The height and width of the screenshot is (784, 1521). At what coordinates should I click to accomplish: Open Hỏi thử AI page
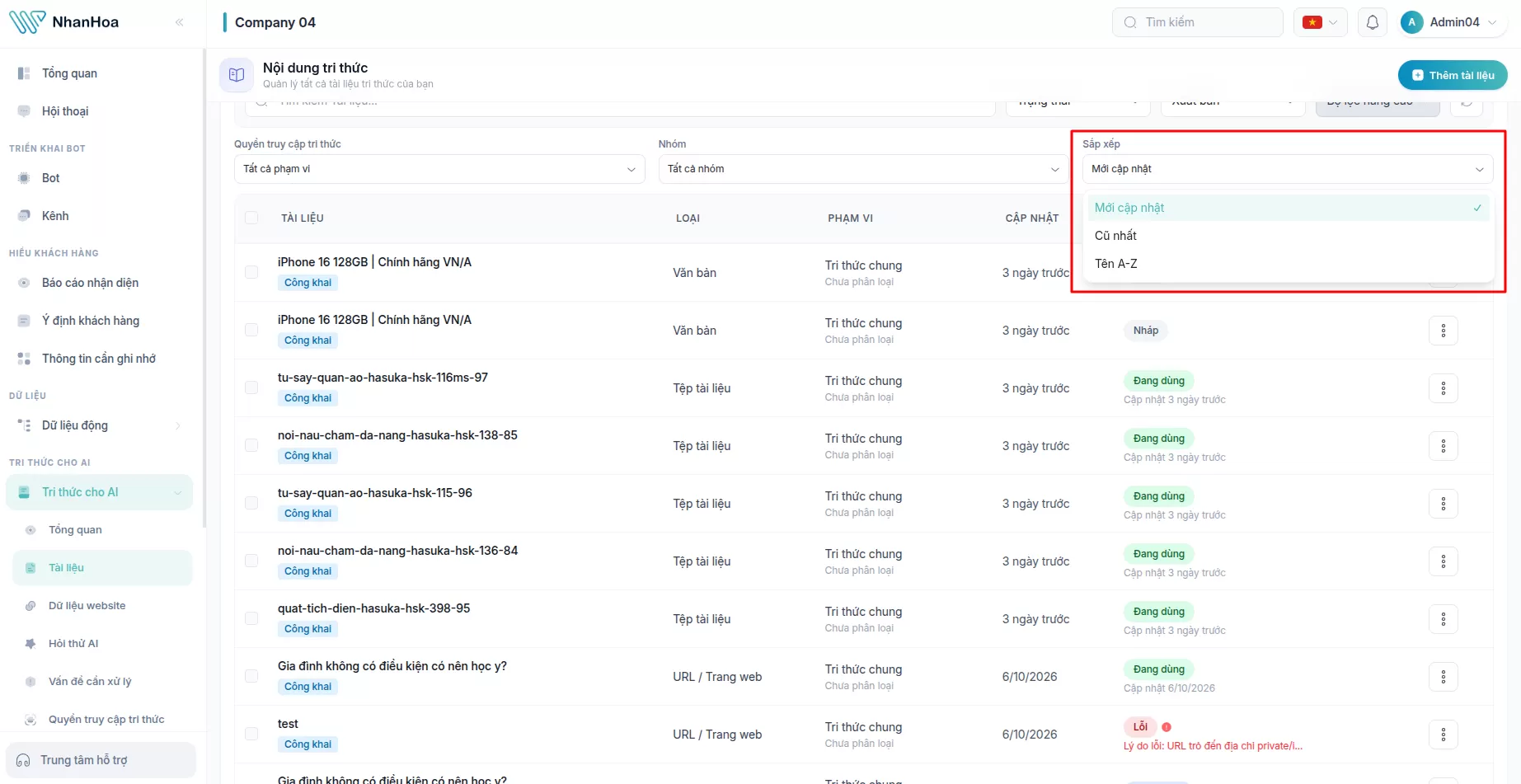pos(102,644)
